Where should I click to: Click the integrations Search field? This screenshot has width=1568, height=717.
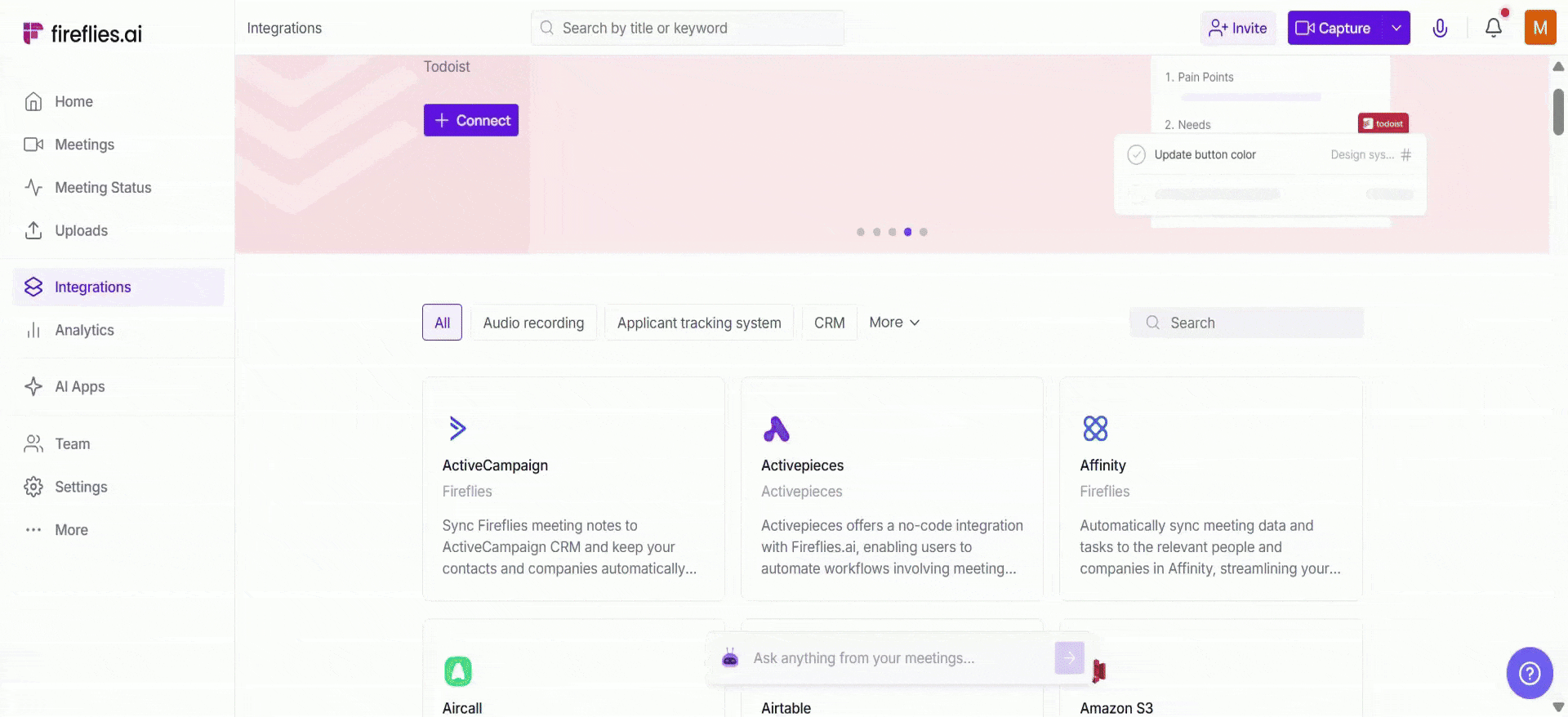pos(1247,323)
